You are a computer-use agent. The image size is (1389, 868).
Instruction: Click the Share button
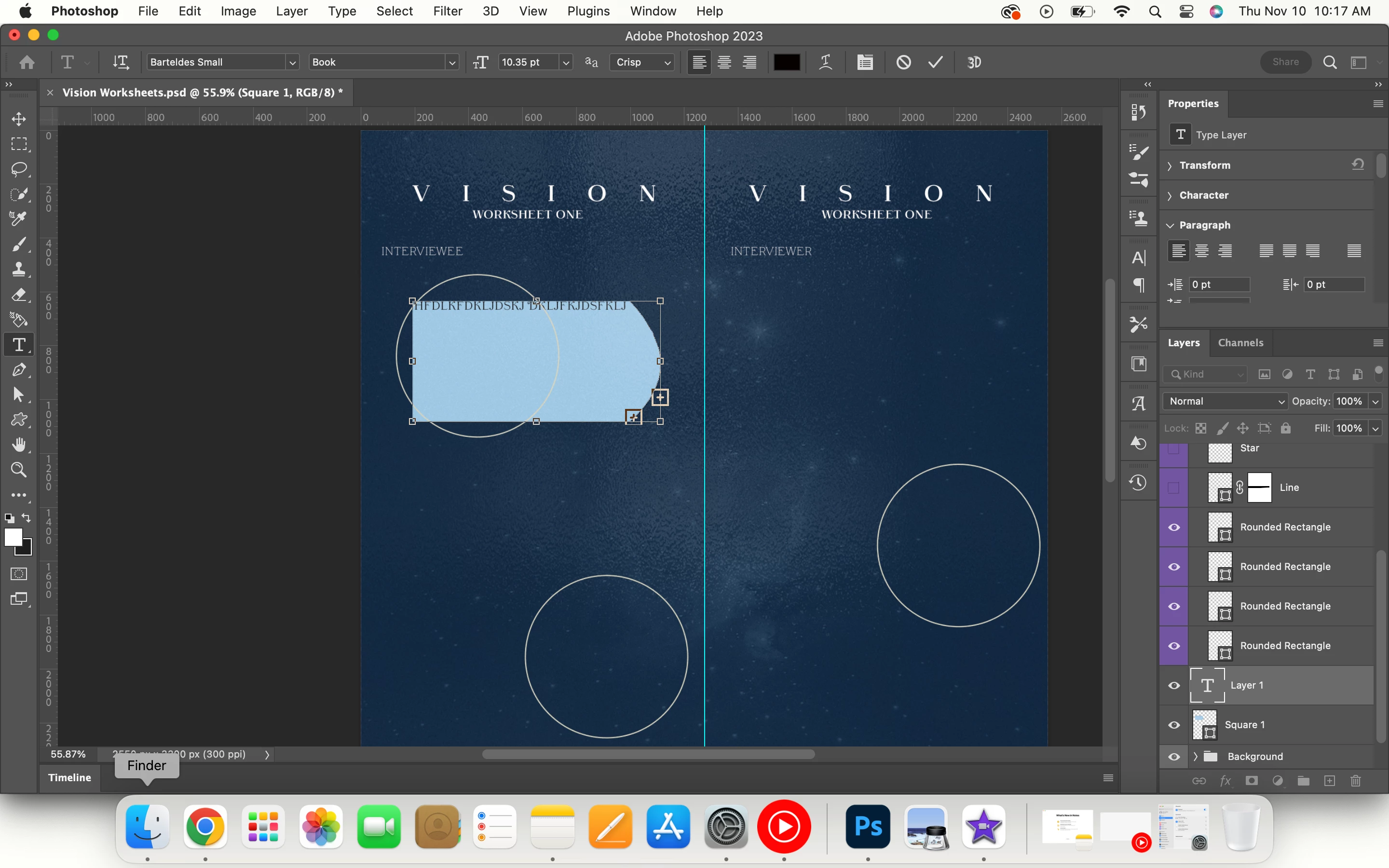click(1285, 62)
